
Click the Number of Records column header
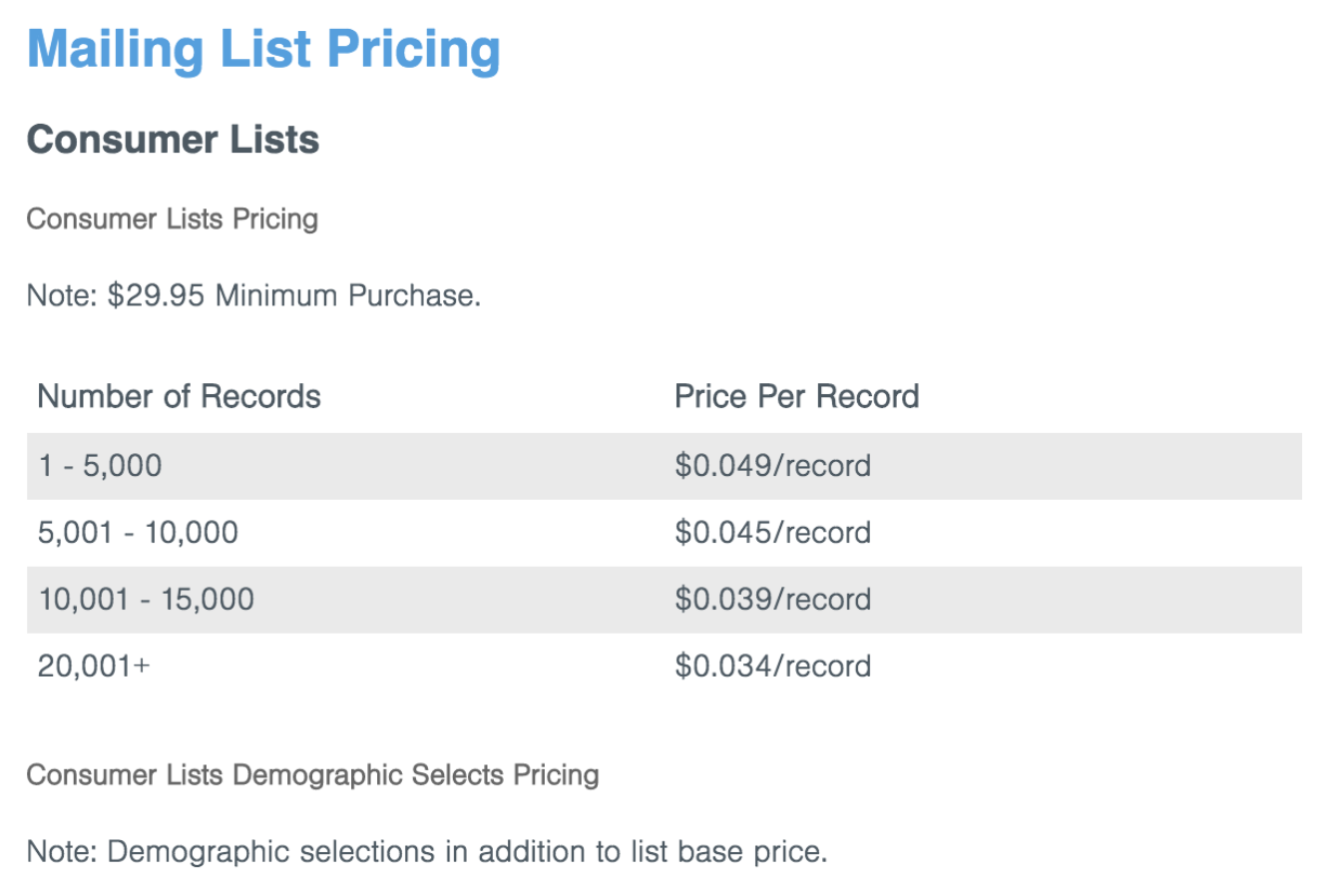coord(179,396)
